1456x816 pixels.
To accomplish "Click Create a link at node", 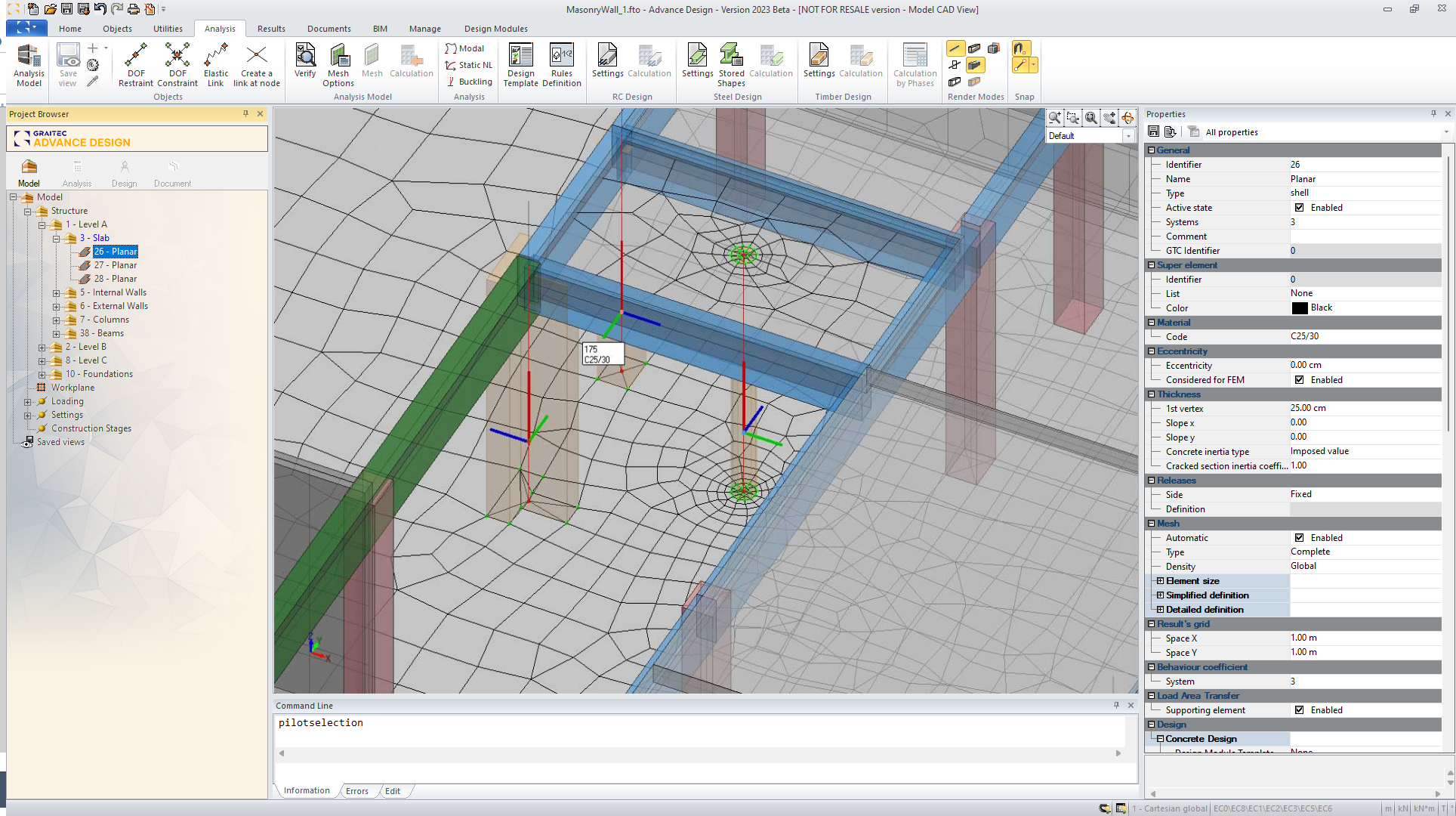I will [257, 65].
